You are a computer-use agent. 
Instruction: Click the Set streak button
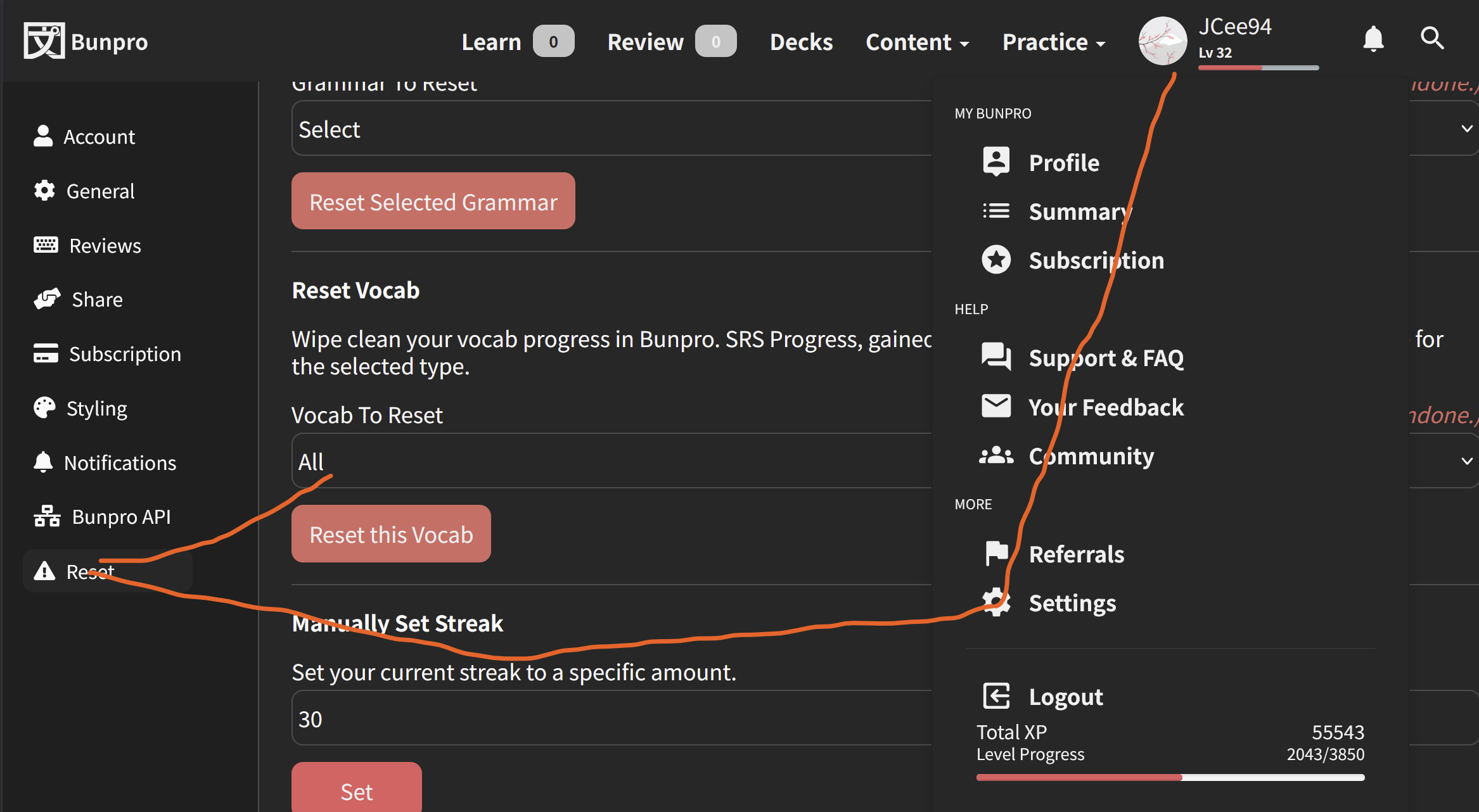click(x=356, y=788)
